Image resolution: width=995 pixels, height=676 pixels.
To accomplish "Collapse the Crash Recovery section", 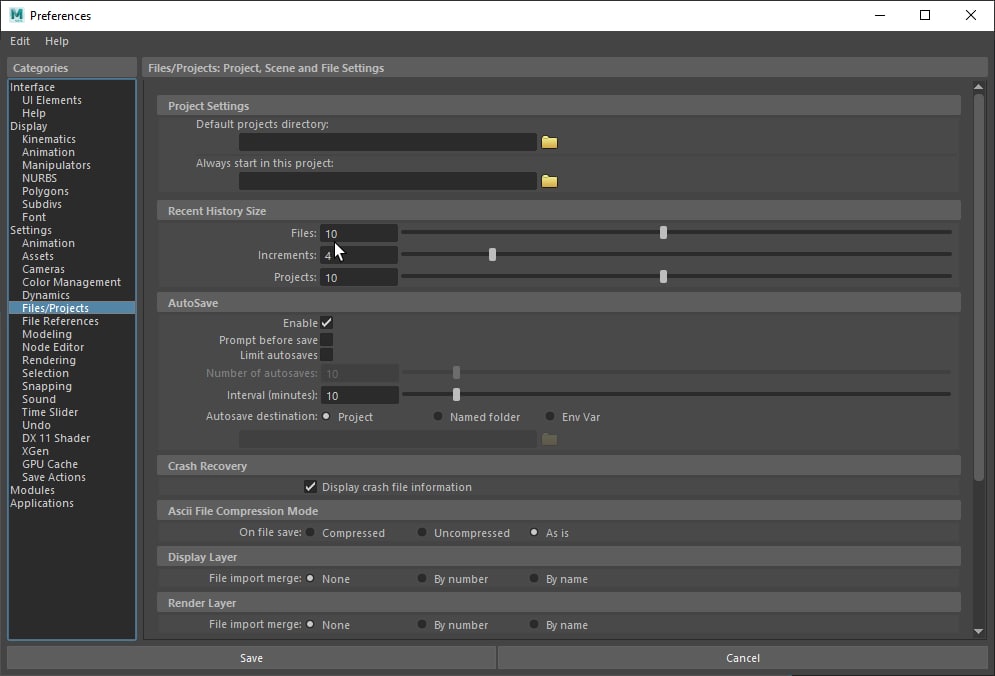I will 559,466.
